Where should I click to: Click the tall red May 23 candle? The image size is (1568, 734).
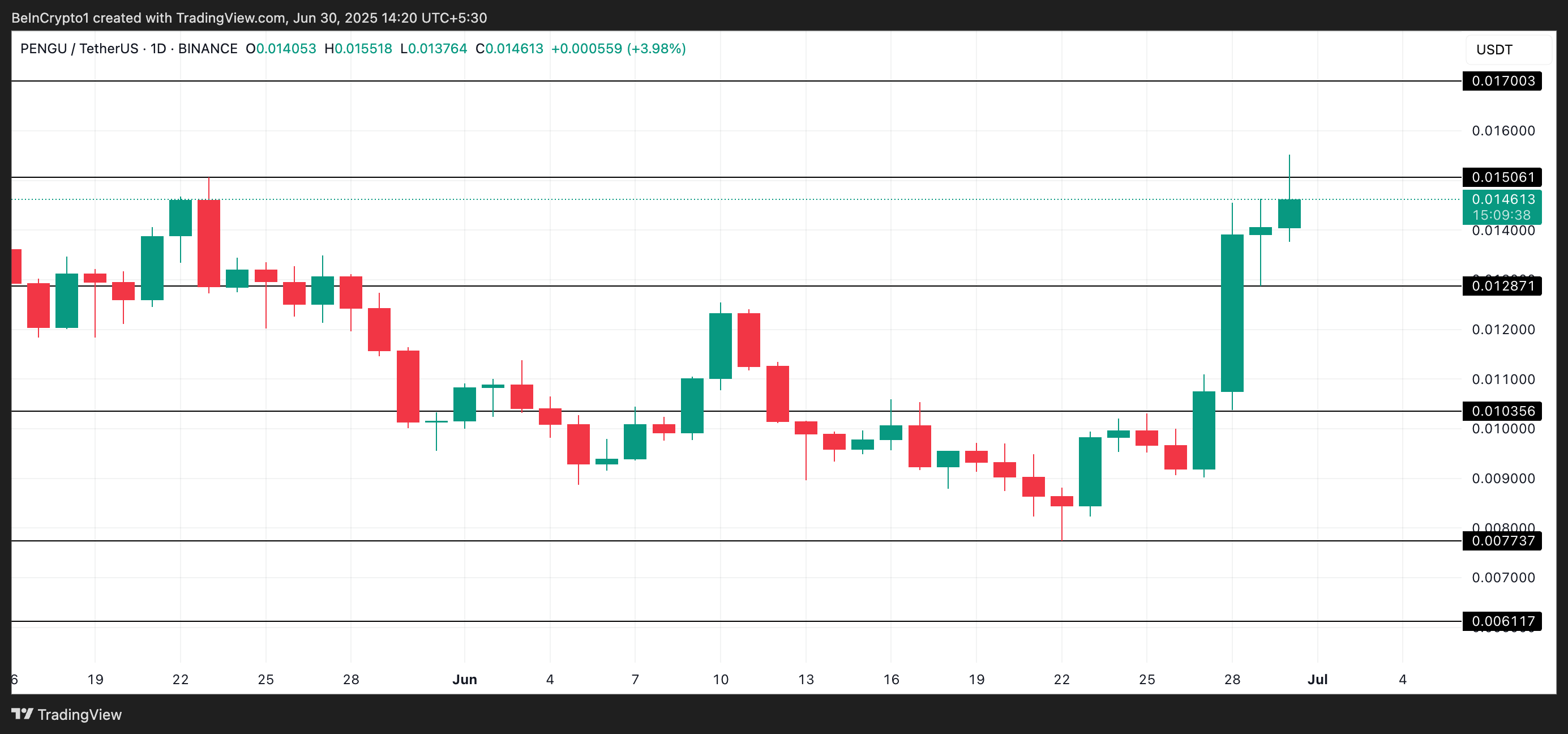209,243
